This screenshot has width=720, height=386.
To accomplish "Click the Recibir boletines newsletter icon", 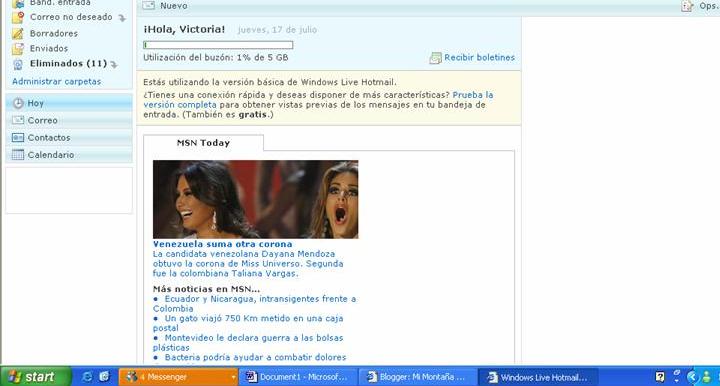I will [435, 58].
